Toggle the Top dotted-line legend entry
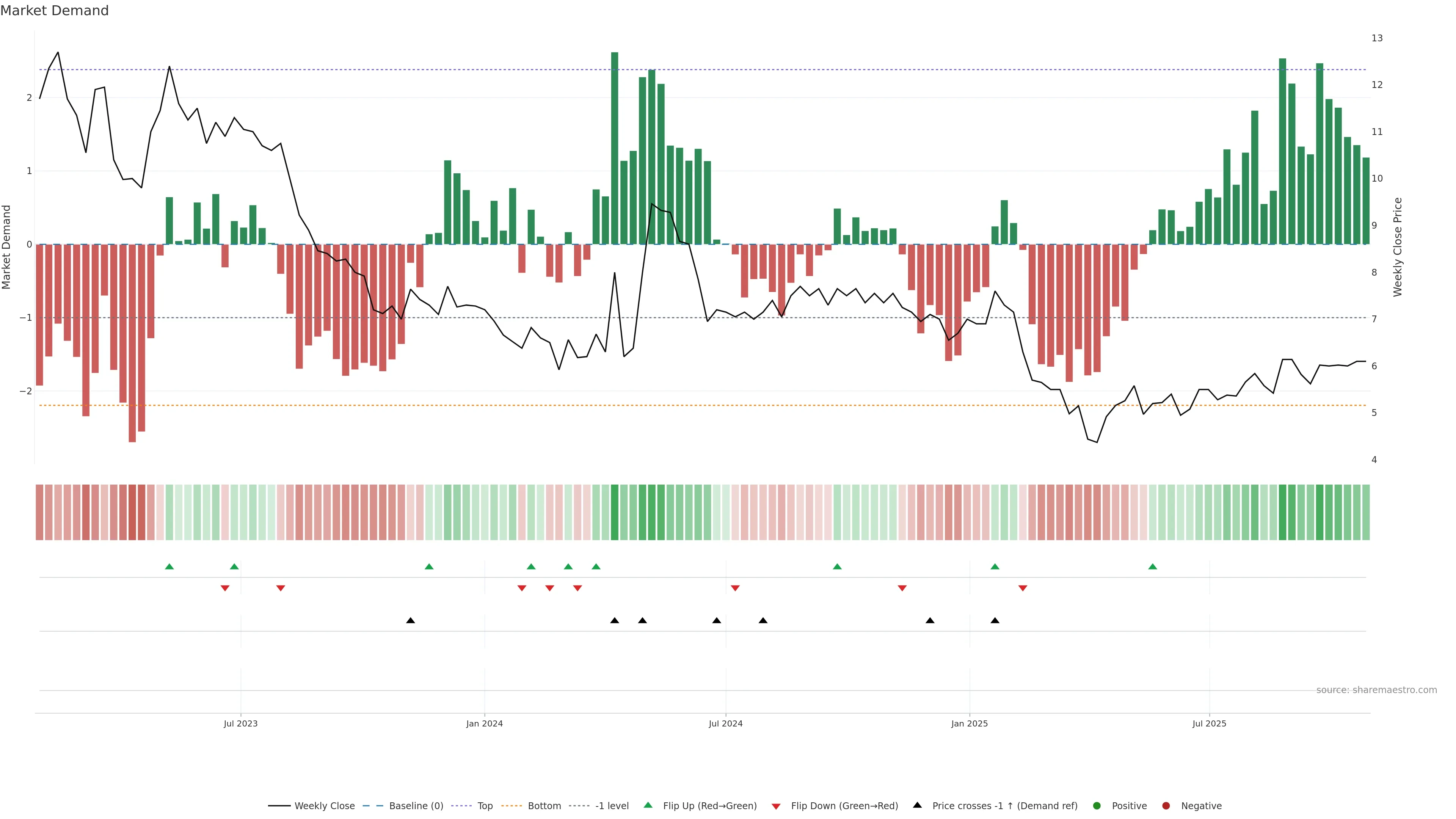Image resolution: width=1456 pixels, height=819 pixels. 485,806
